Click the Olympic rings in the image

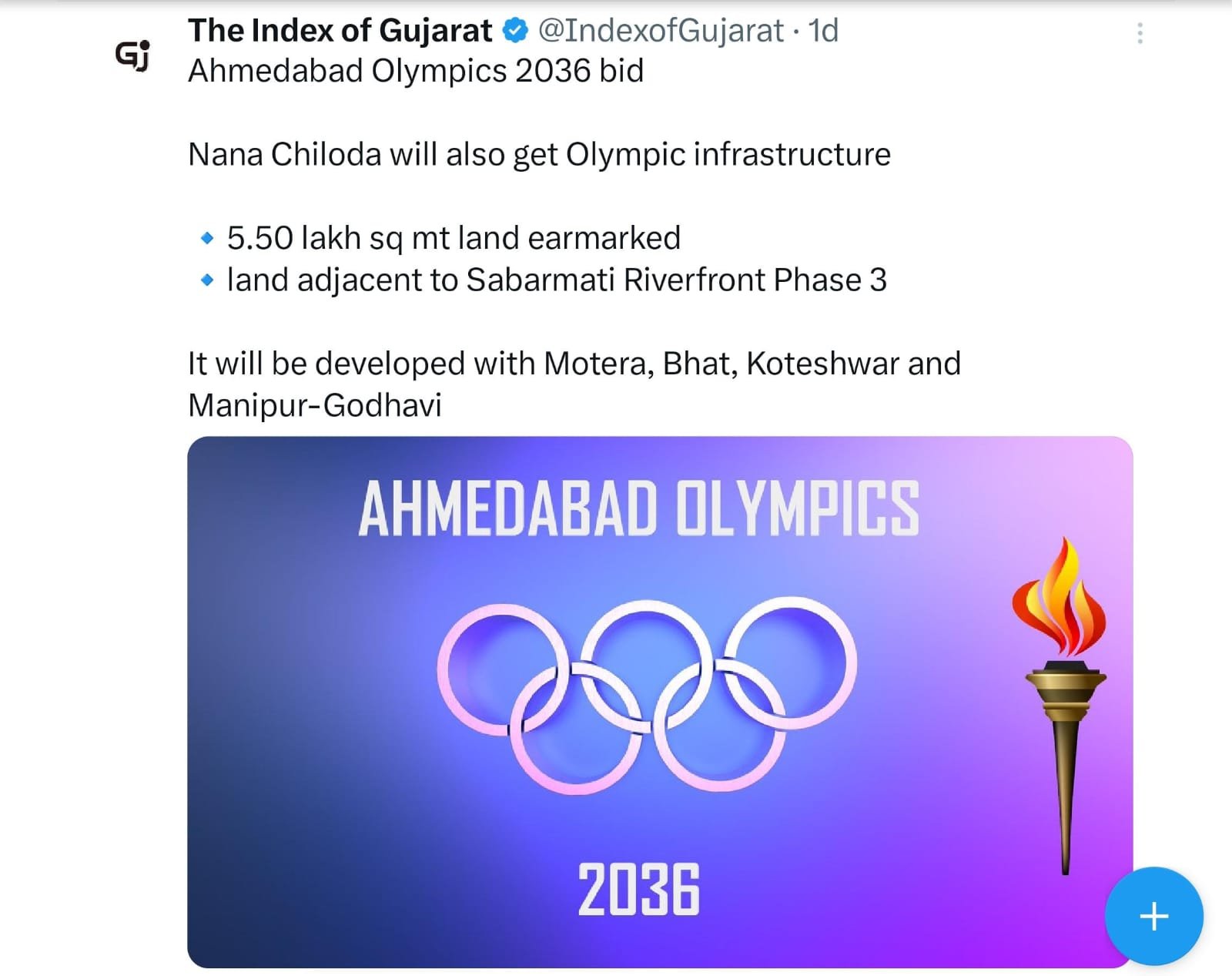point(647,695)
